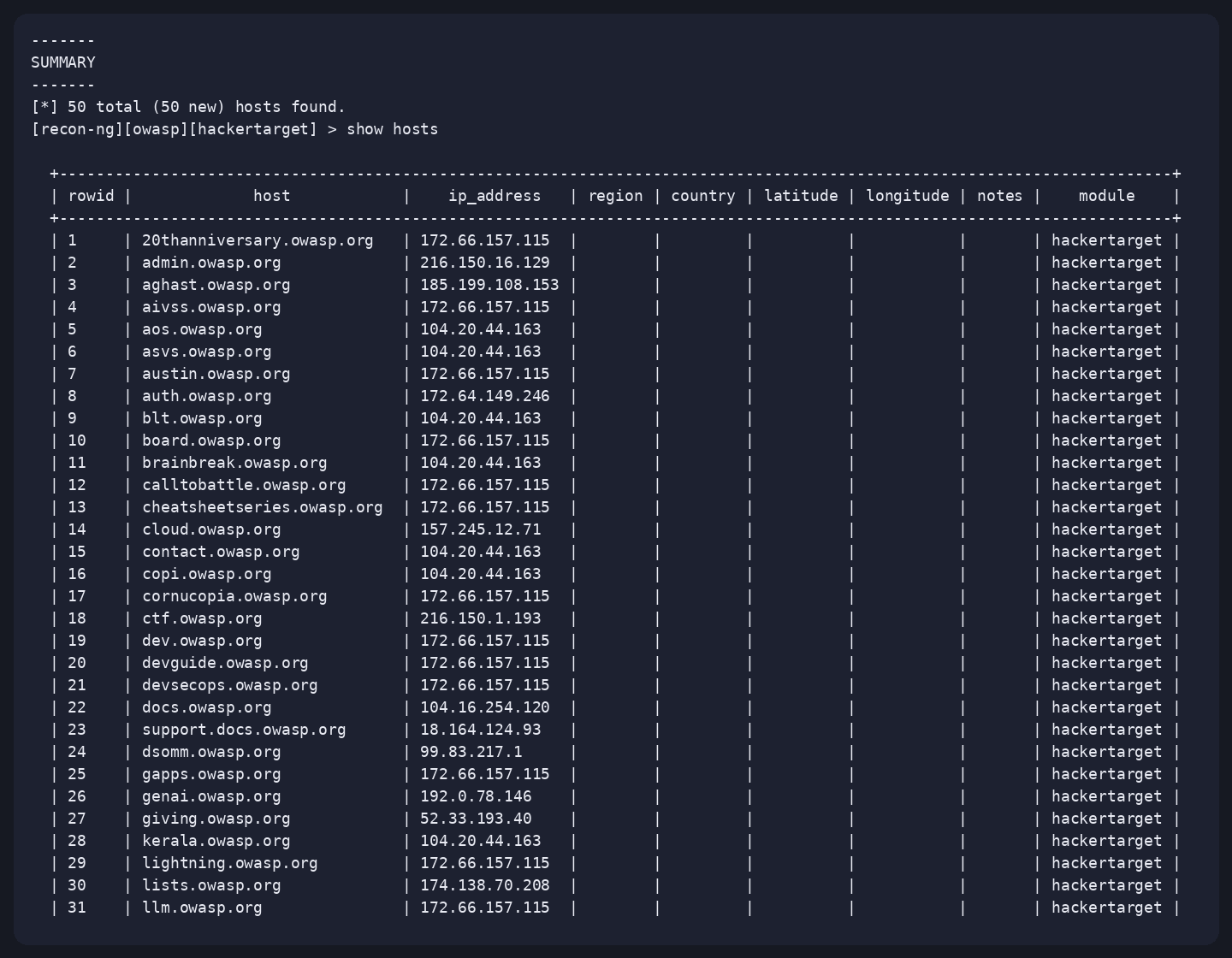
Task: Select IP address 185.199.108.153
Action: tap(489, 285)
